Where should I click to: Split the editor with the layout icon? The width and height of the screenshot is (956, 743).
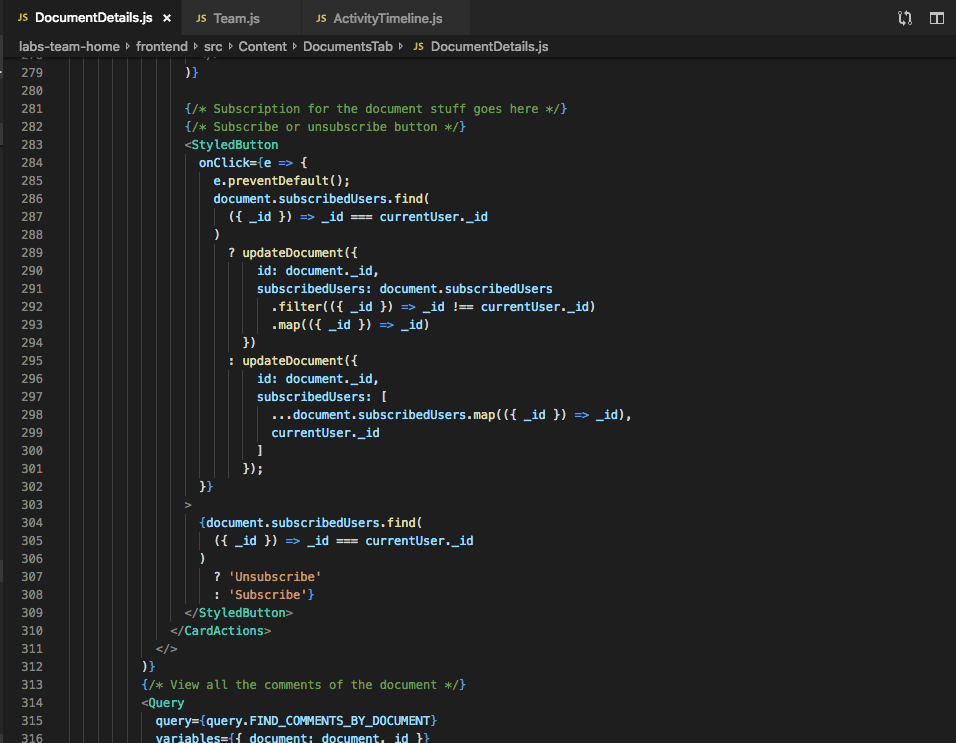(x=937, y=18)
